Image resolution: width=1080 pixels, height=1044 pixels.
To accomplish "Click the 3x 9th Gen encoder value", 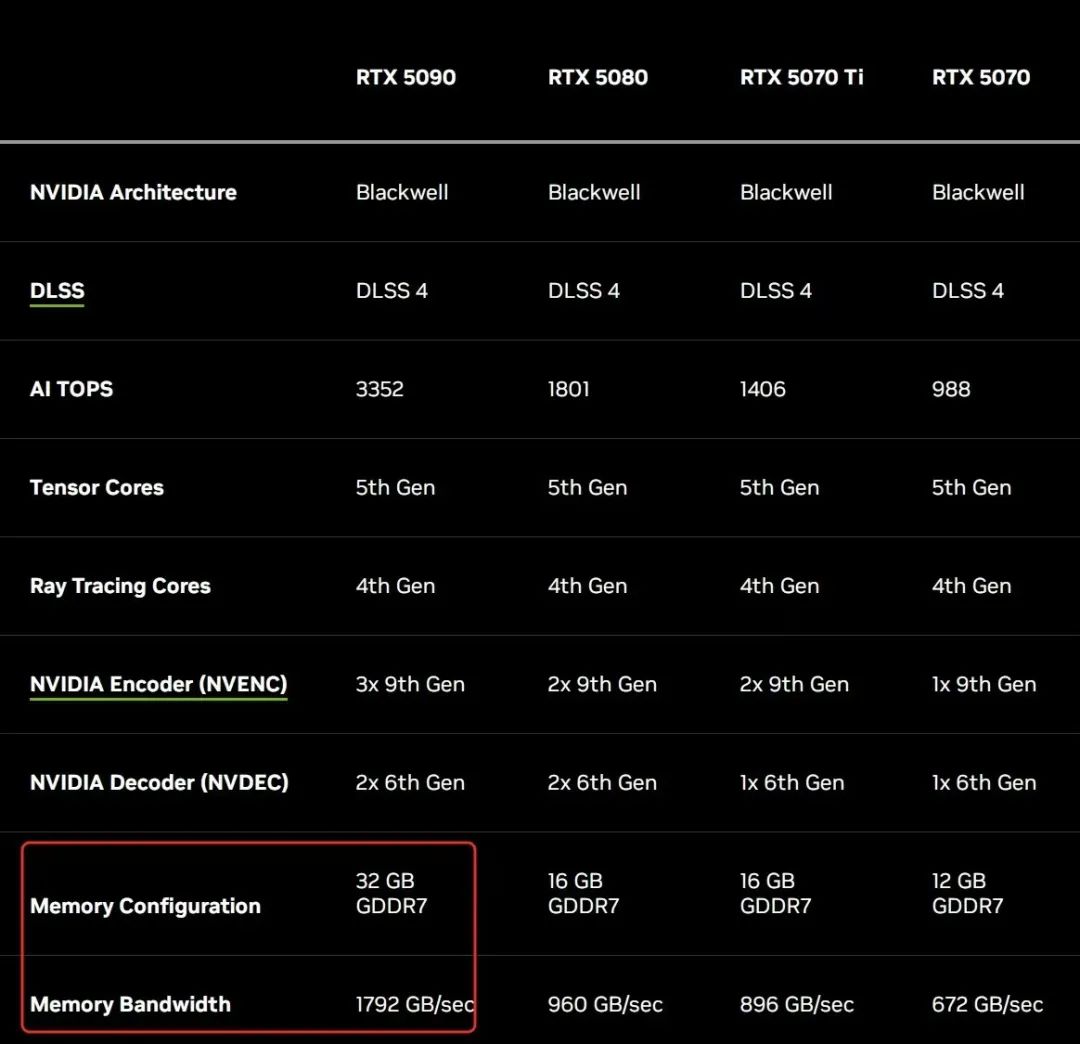I will click(410, 684).
